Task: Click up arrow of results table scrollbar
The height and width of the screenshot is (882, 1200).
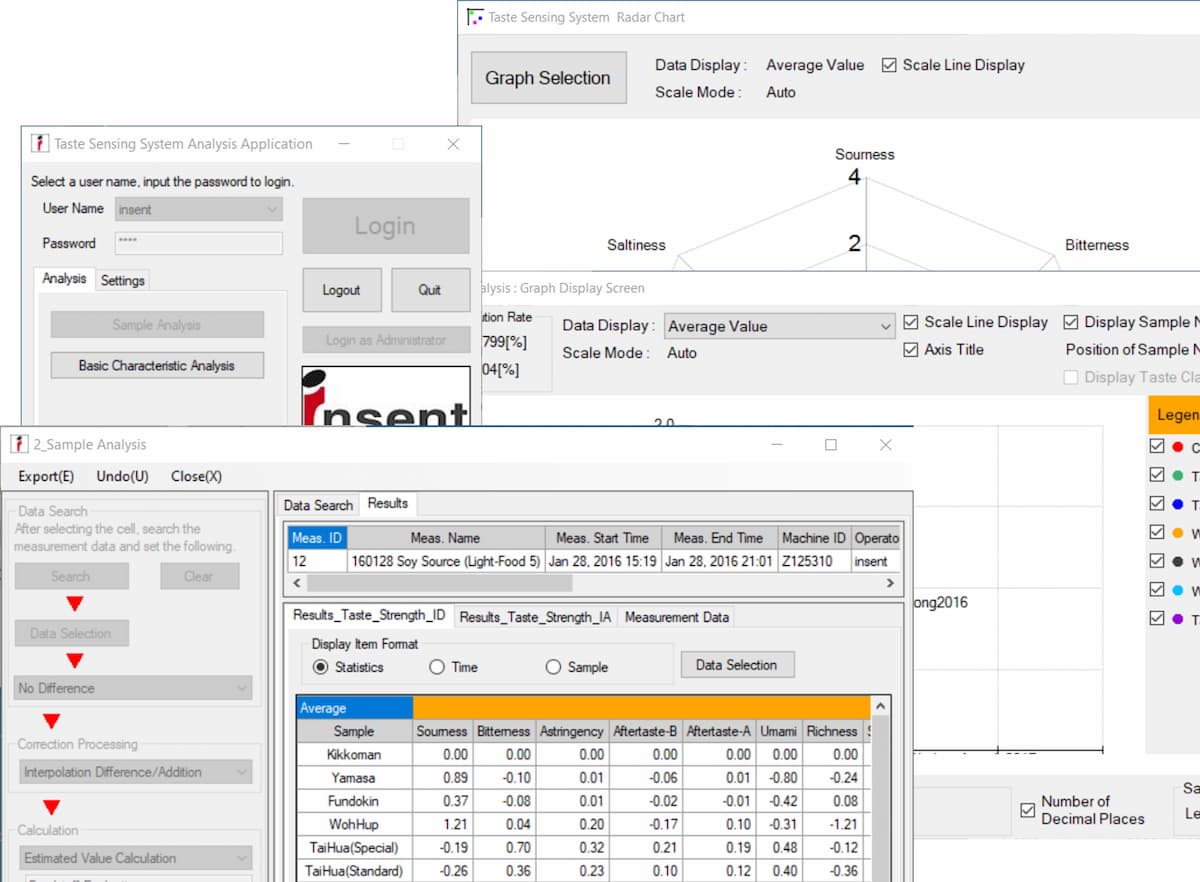Action: tap(880, 707)
